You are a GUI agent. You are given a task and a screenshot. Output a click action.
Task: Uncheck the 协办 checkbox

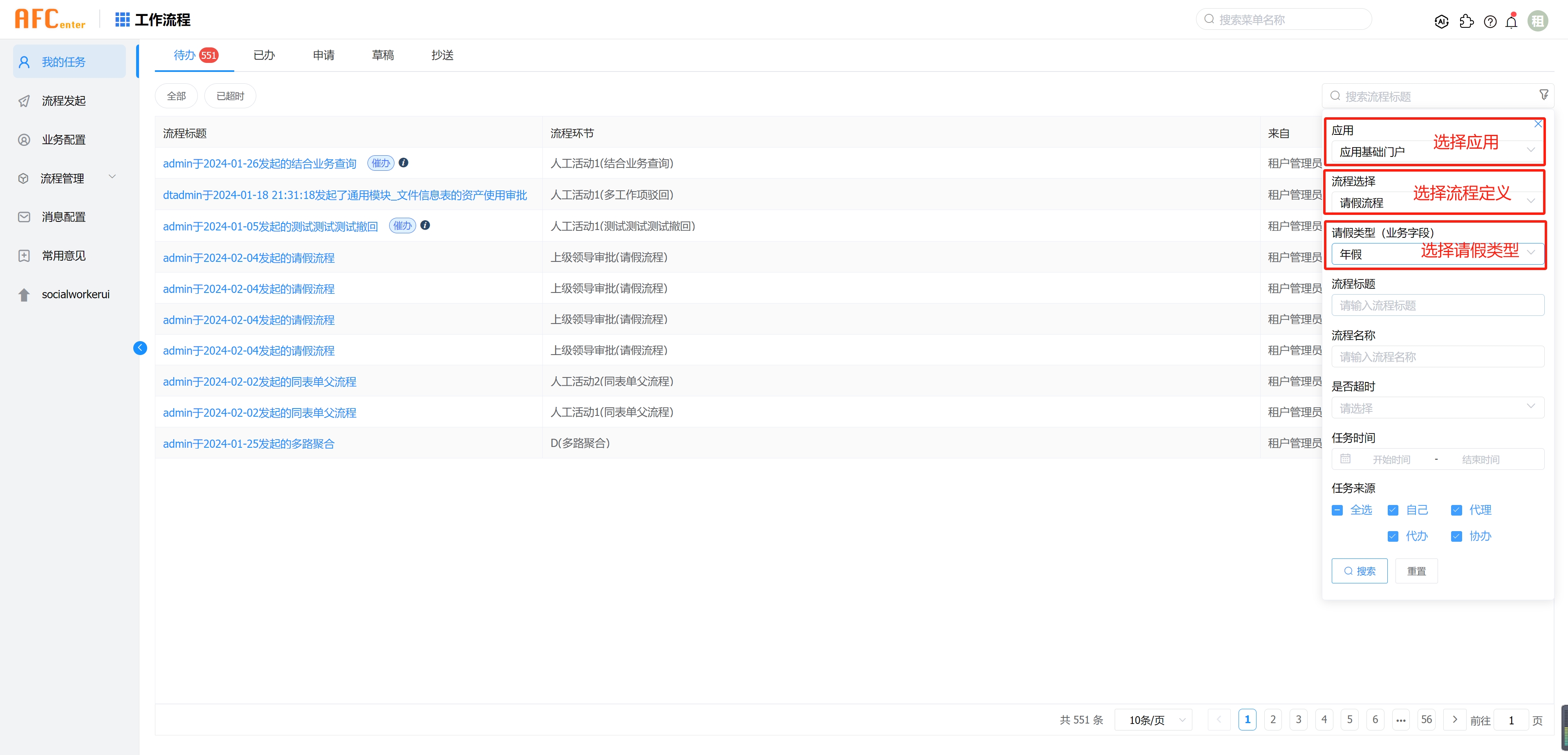tap(1456, 536)
